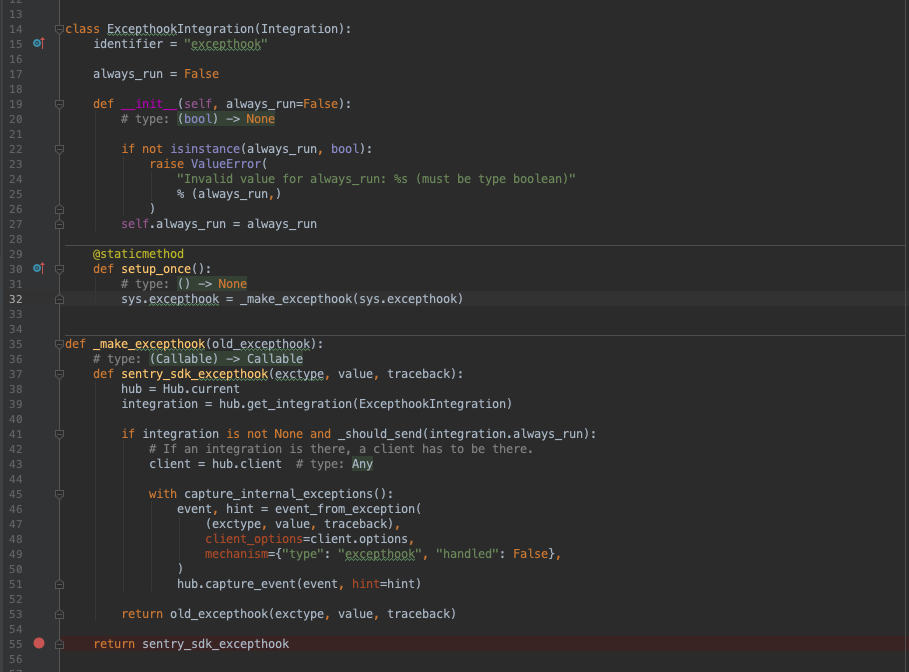Click the override gutter icon beside setup_once line 30
Viewport: 909px width, 672px height.
[39, 268]
